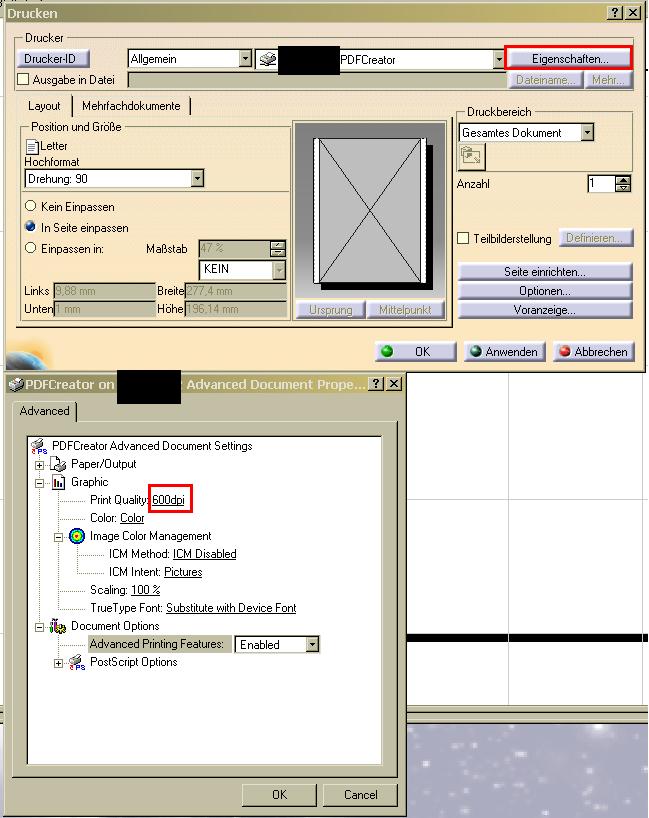
Task: Click the Drucker-ID button
Action: [x=52, y=58]
